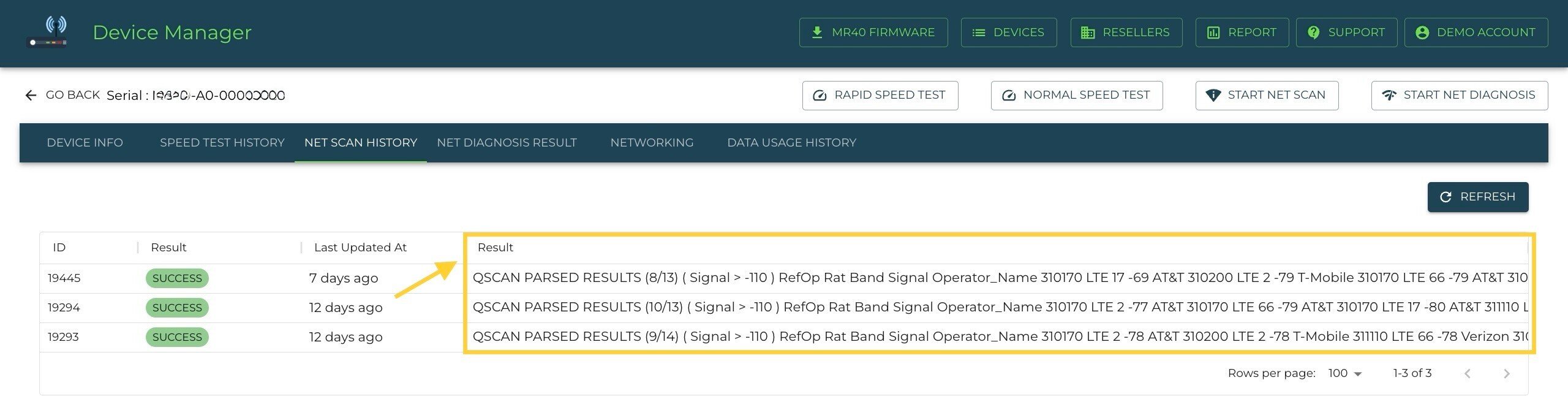The width and height of the screenshot is (1568, 396).
Task: Click the Support question mark icon
Action: [x=1313, y=32]
